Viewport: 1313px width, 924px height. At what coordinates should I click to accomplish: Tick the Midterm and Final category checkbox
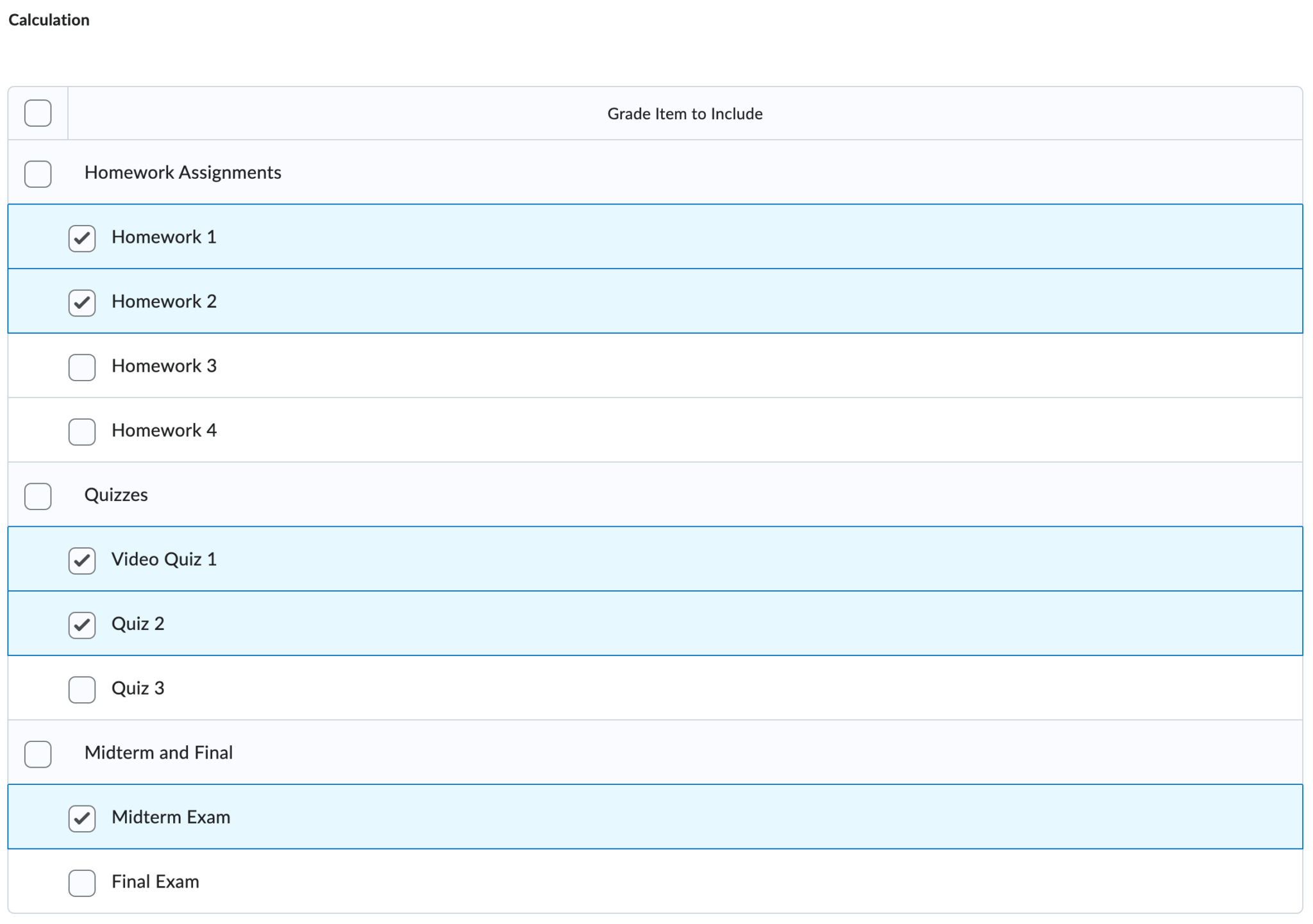[x=38, y=754]
